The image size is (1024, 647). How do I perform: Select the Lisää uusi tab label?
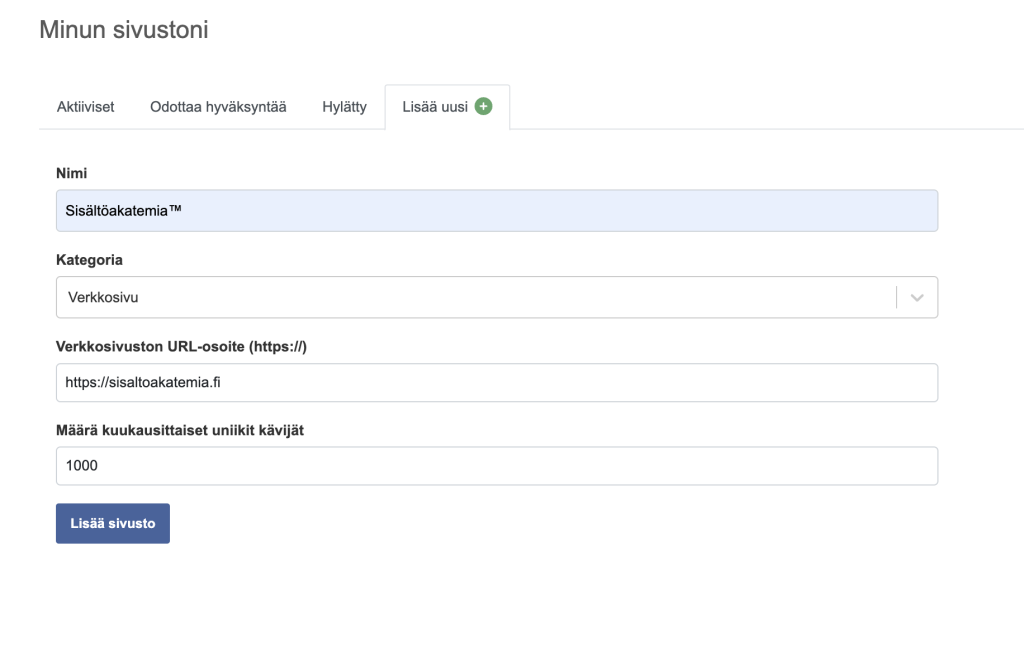(435, 107)
